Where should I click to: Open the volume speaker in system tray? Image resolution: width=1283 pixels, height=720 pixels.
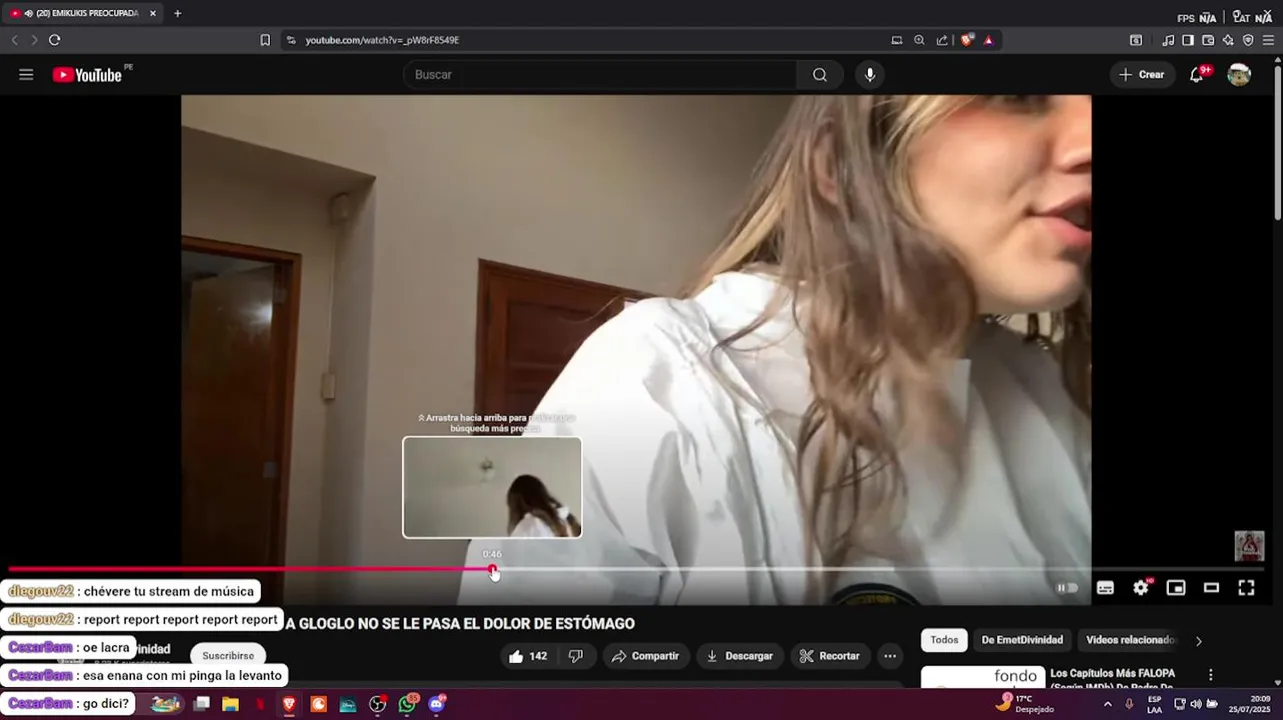[1195, 704]
